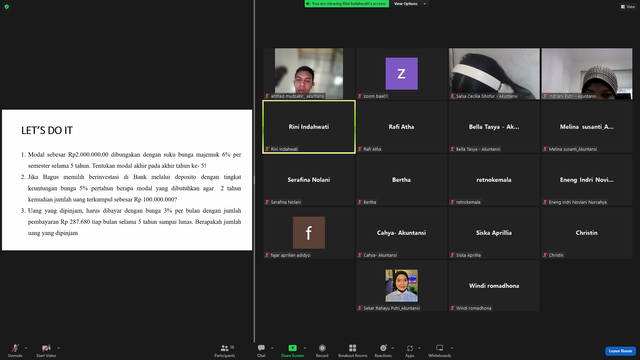
Task: Click muted mic icon beside Bertha label
Action: [360, 202]
